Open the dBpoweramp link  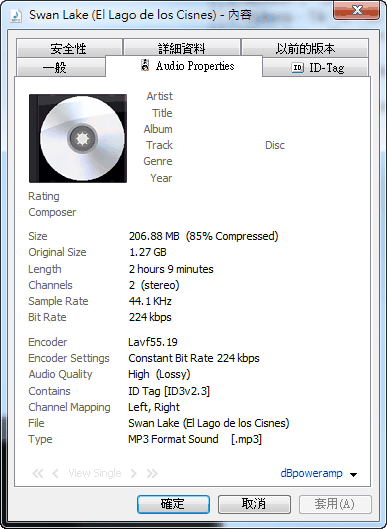pyautogui.click(x=311, y=473)
